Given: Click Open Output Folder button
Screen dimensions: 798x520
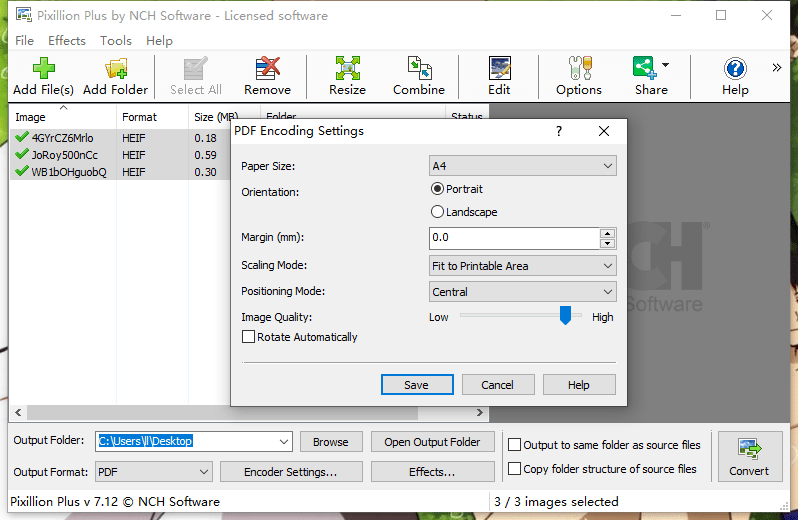Looking at the screenshot, I should 432,442.
